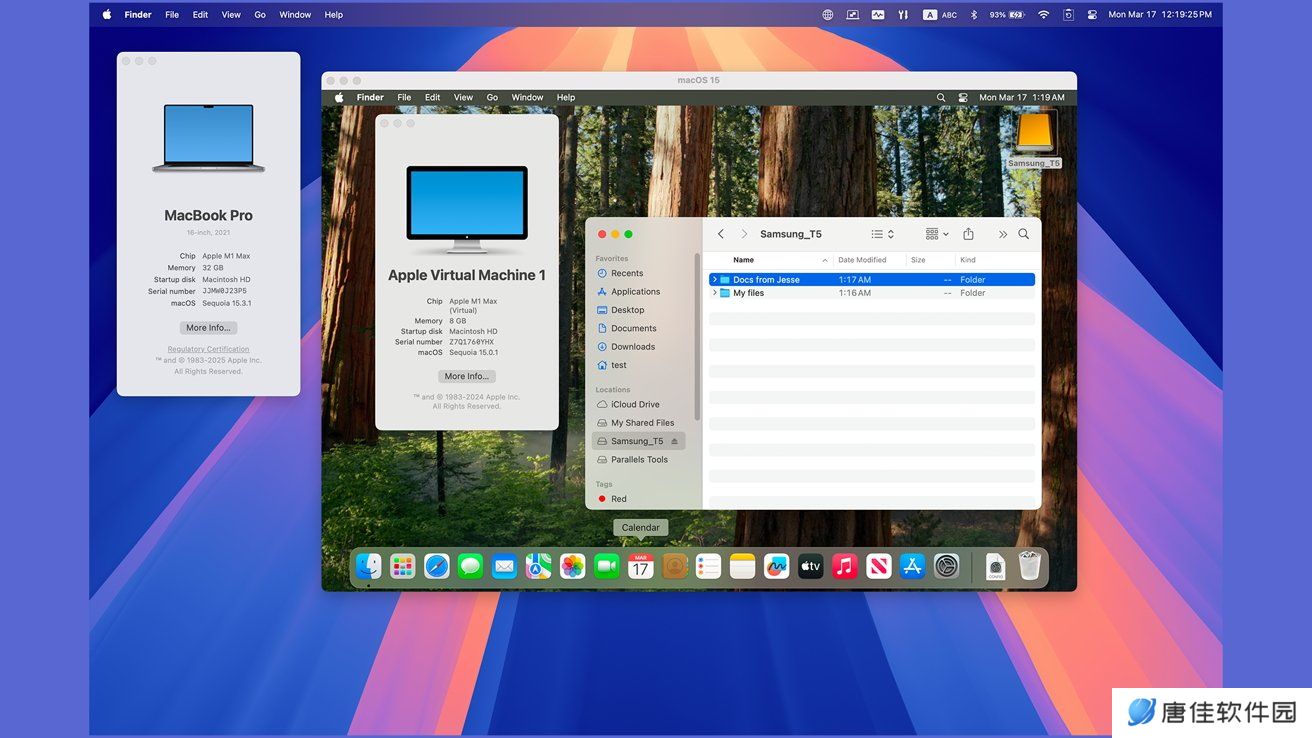Open the host Window menu
This screenshot has width=1312, height=738.
[x=295, y=15]
